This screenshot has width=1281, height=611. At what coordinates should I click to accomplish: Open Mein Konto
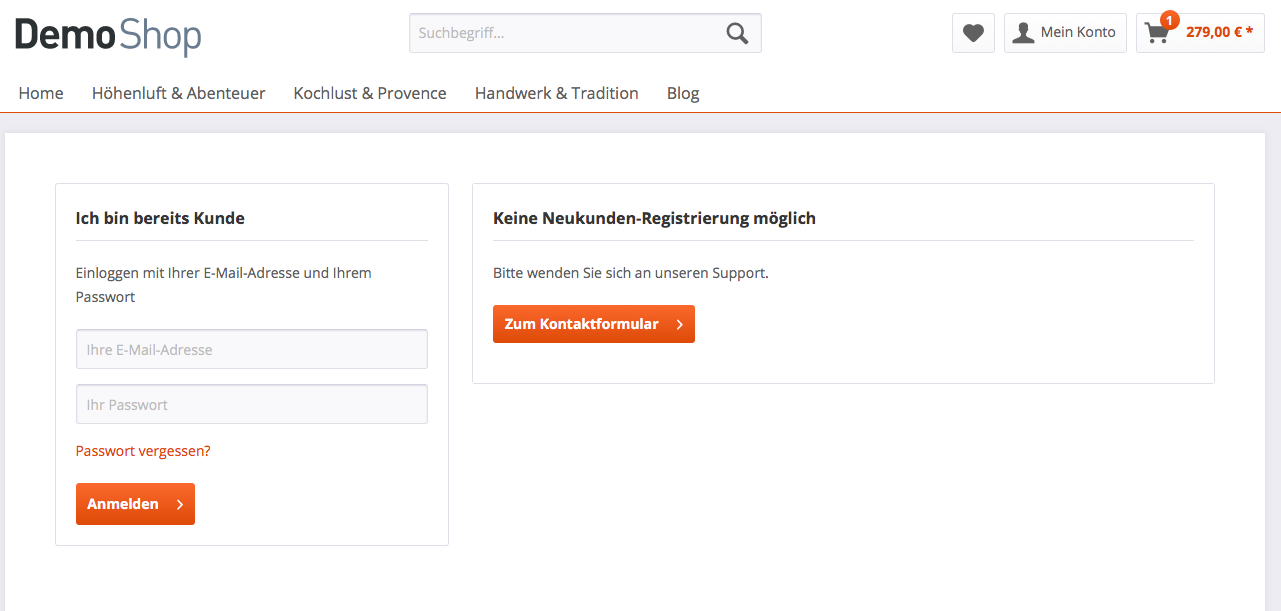pyautogui.click(x=1078, y=32)
